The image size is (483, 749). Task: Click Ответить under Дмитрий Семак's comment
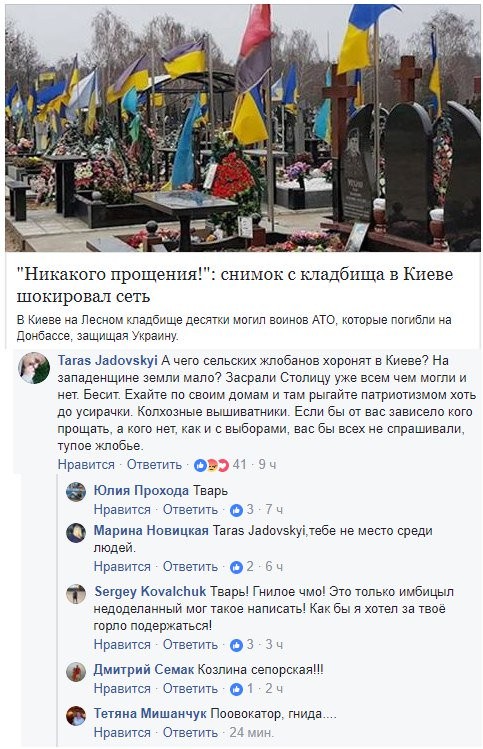[x=190, y=689]
